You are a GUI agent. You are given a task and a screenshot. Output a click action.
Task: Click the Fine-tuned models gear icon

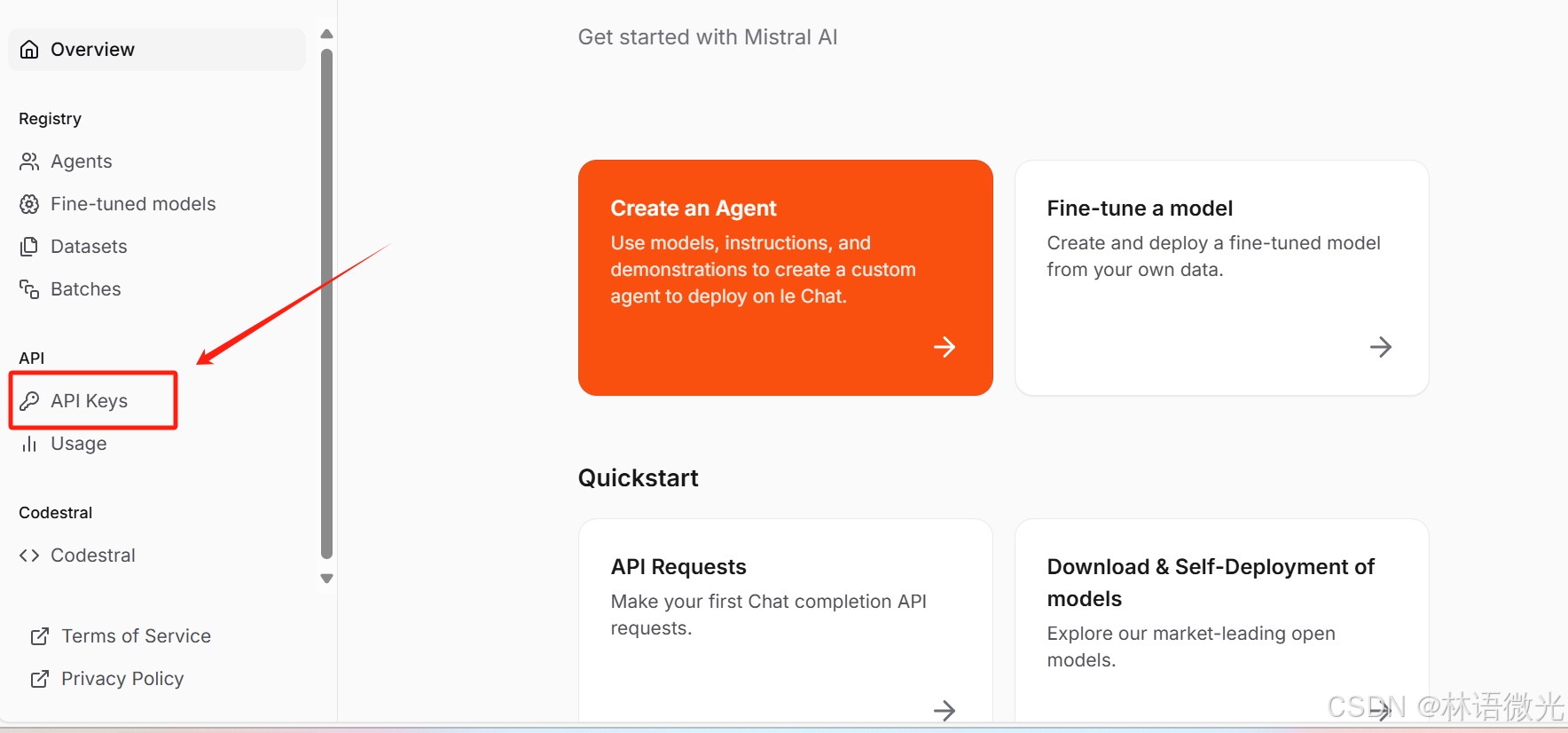click(x=29, y=204)
